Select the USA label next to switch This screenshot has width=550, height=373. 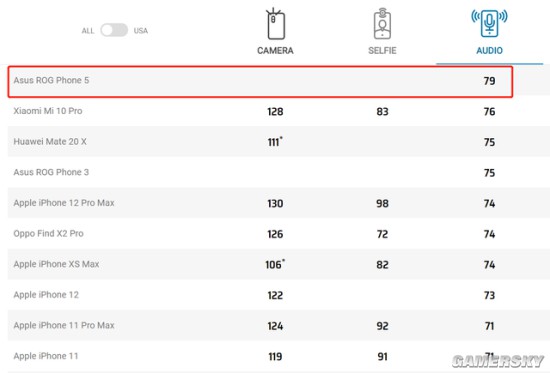pos(141,31)
